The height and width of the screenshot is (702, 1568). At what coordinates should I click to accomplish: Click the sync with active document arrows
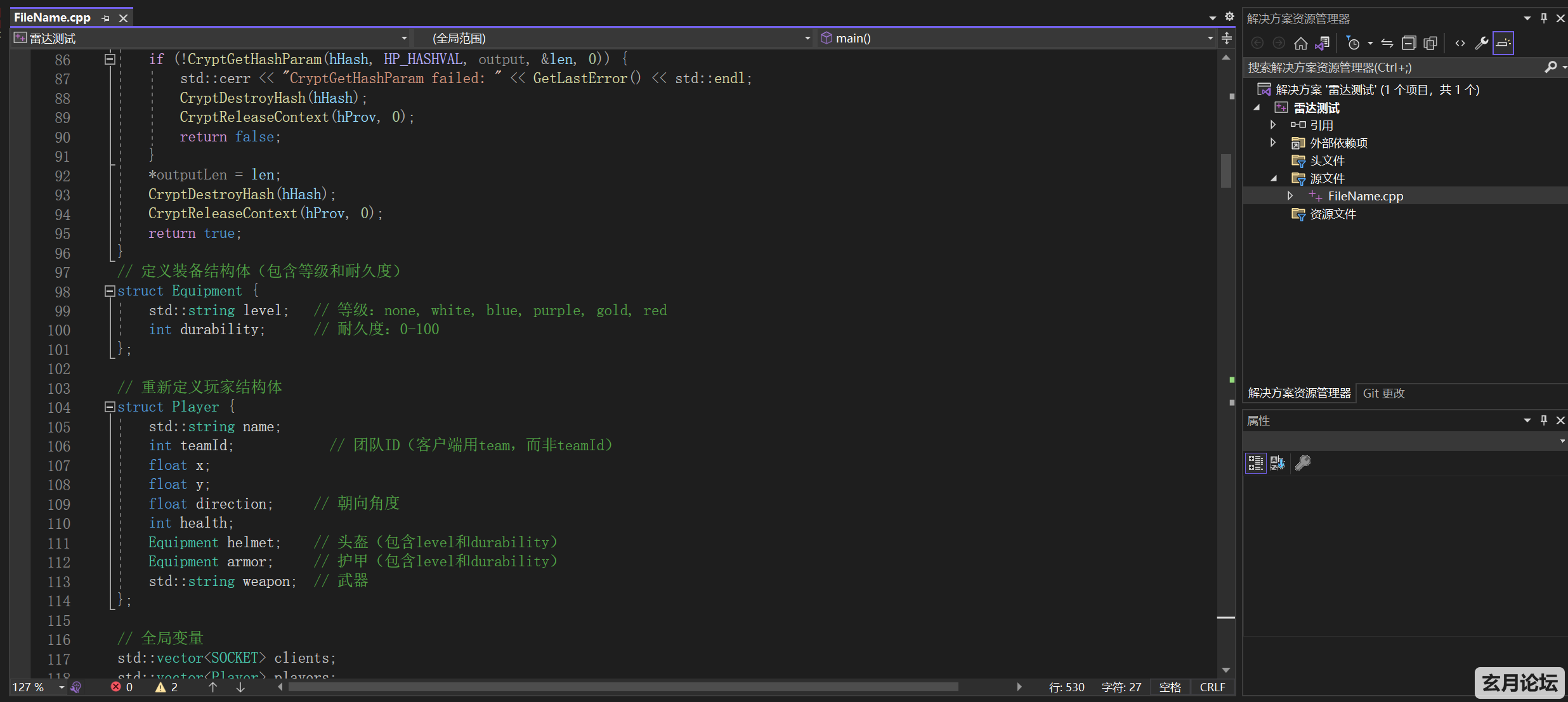1387,43
